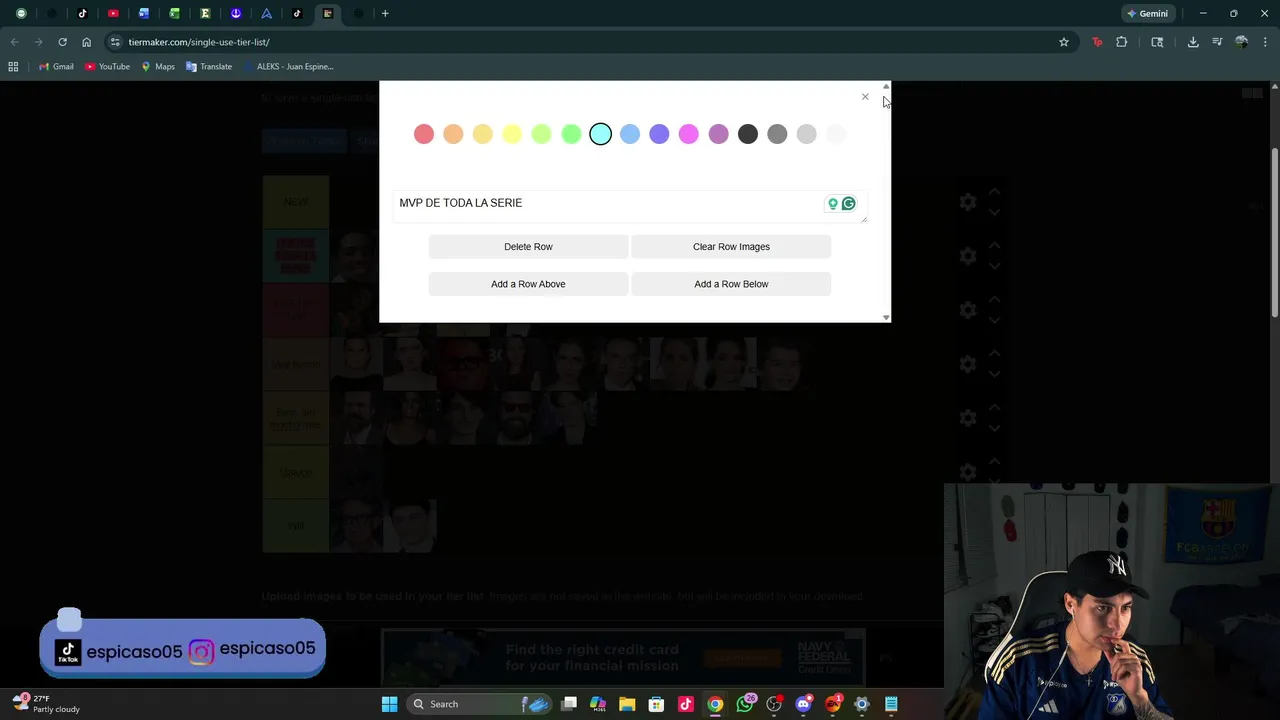Click the taskbar Search box
1280x720 pixels.
point(480,704)
